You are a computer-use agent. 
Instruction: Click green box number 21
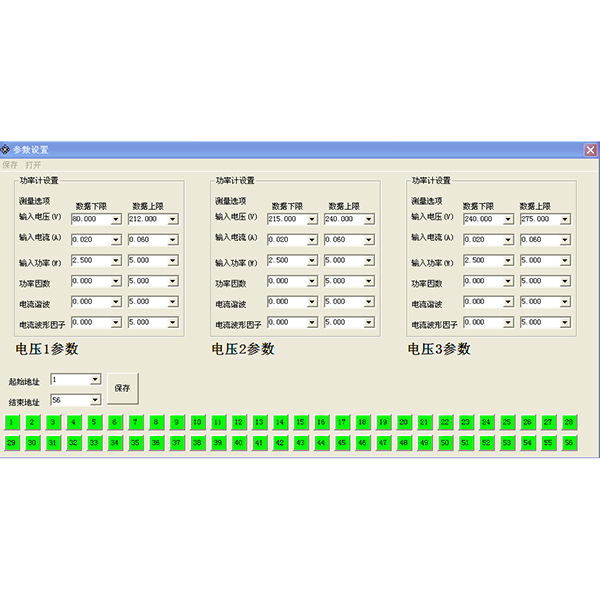click(424, 423)
